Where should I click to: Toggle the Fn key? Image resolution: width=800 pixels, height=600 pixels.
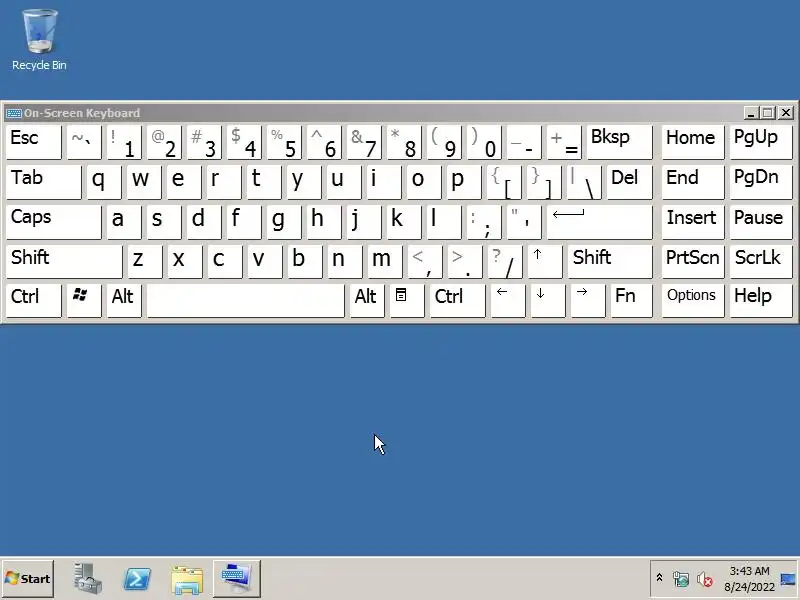(631, 301)
